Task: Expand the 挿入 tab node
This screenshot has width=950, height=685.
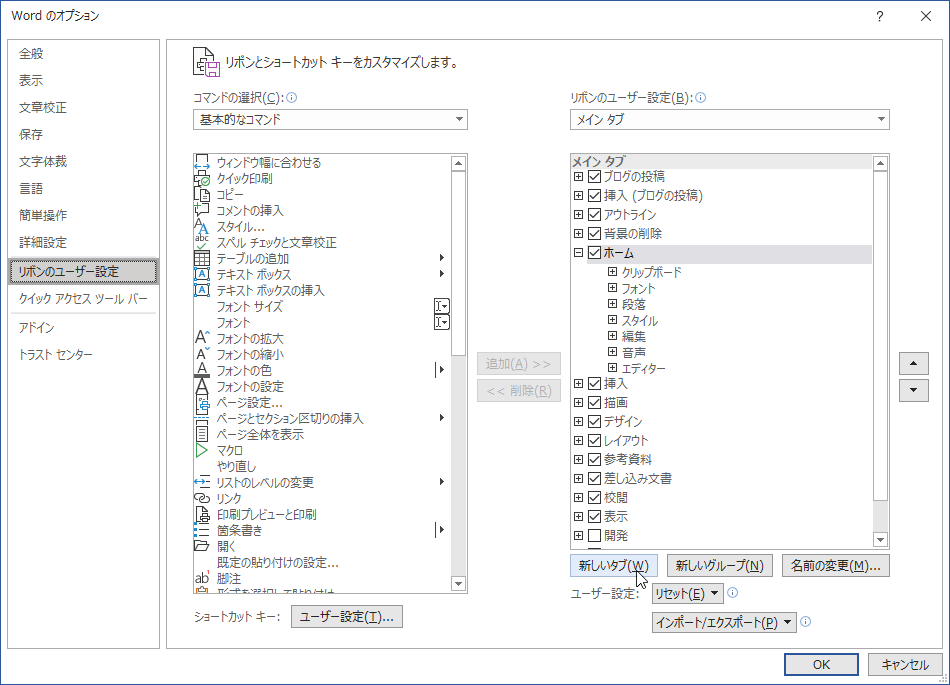Action: (579, 383)
